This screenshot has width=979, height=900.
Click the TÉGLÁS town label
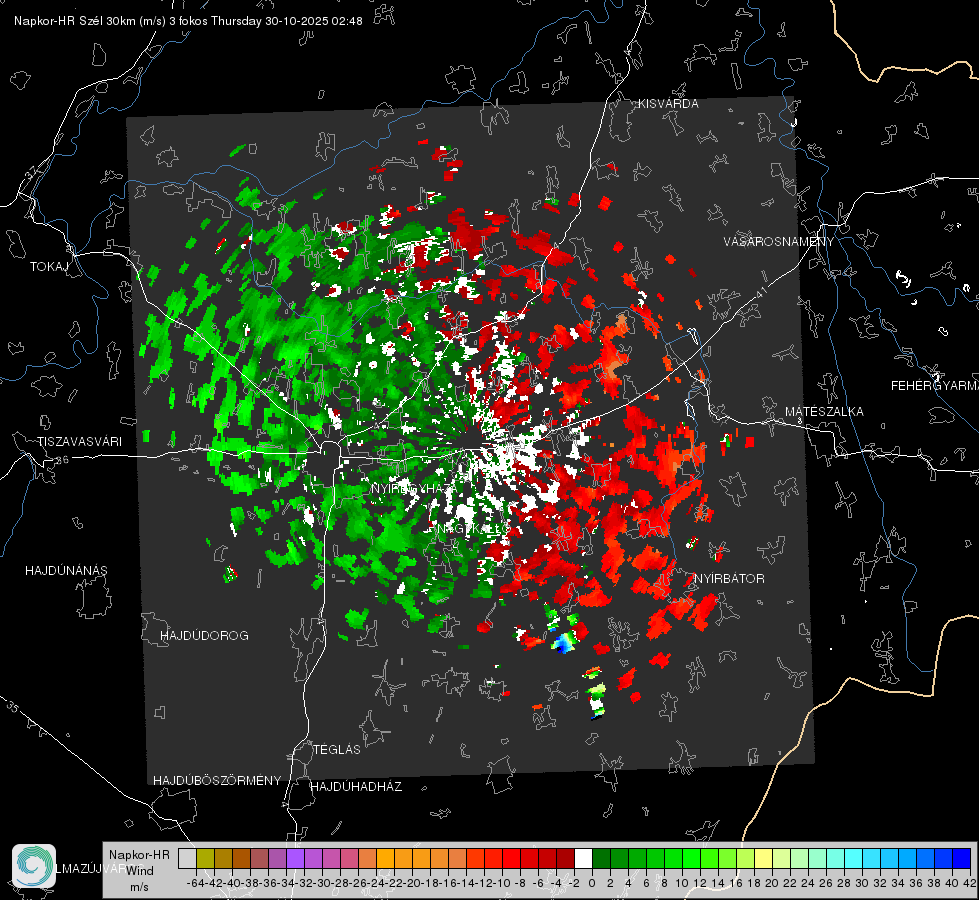[337, 750]
